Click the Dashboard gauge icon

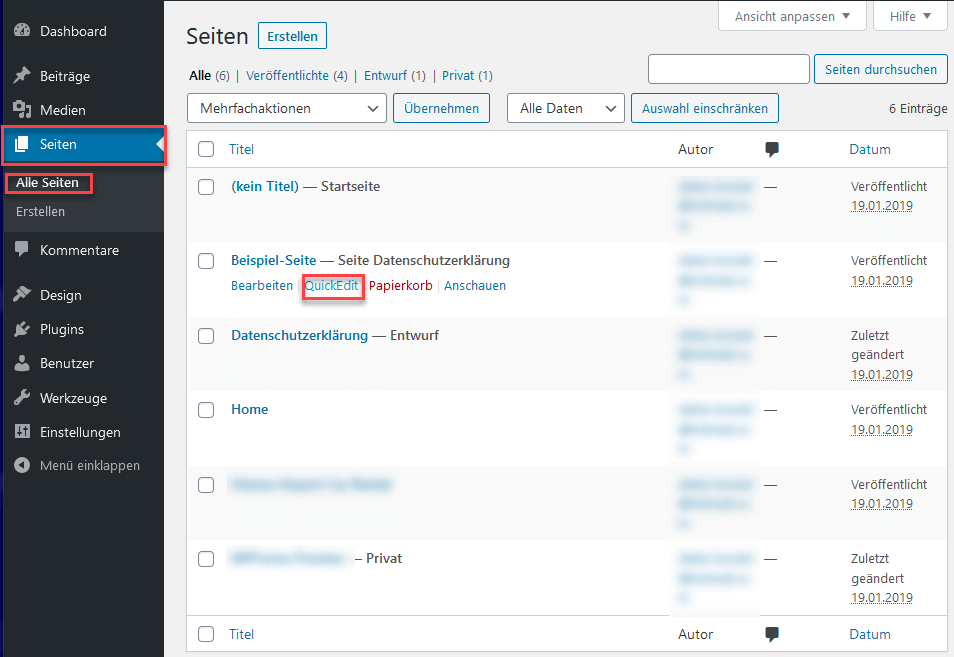[x=22, y=30]
